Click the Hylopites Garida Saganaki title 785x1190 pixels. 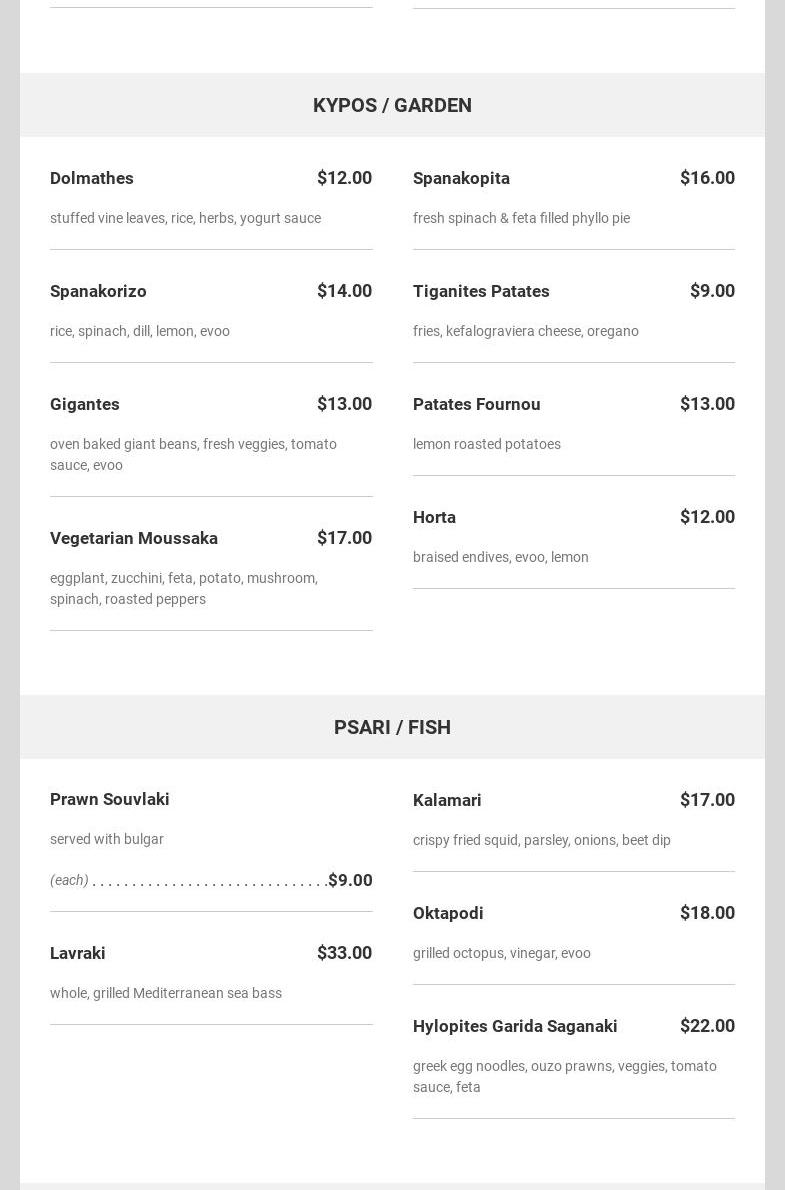tap(515, 1026)
